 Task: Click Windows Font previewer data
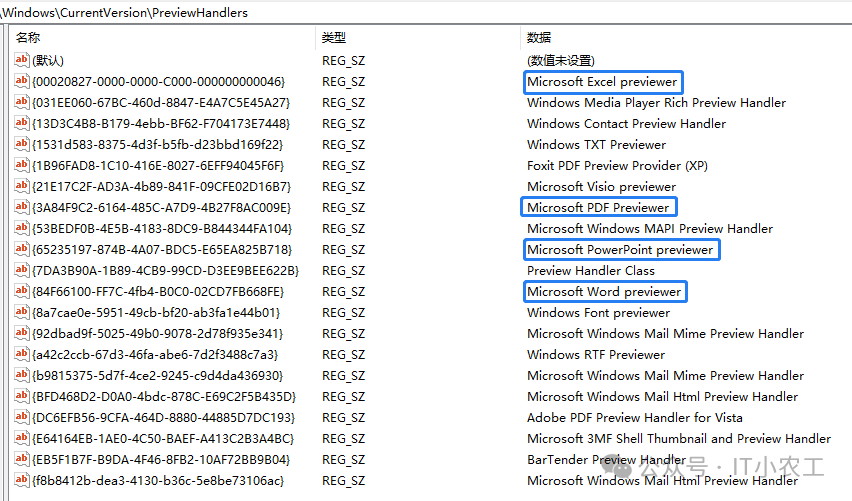pyautogui.click(x=598, y=313)
